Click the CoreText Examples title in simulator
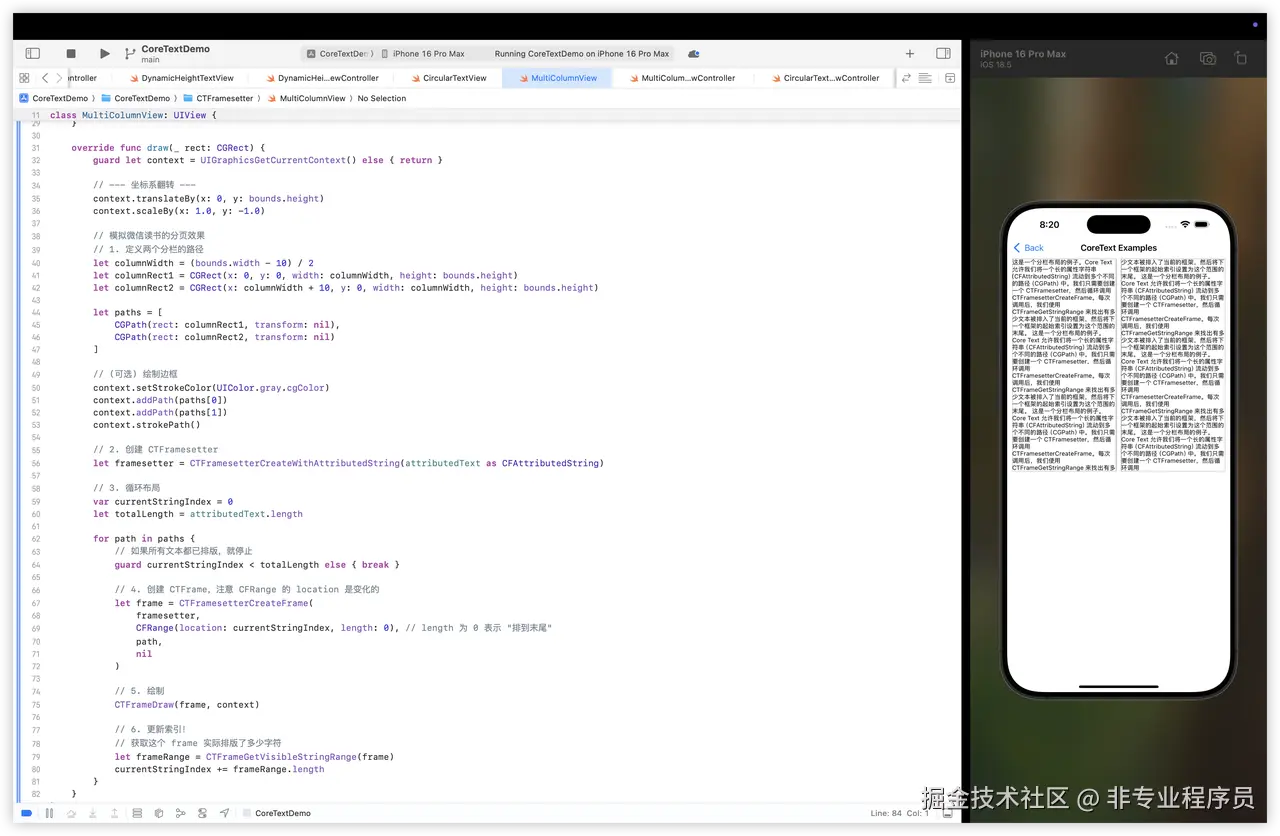The width and height of the screenshot is (1280, 836). [x=1118, y=248]
